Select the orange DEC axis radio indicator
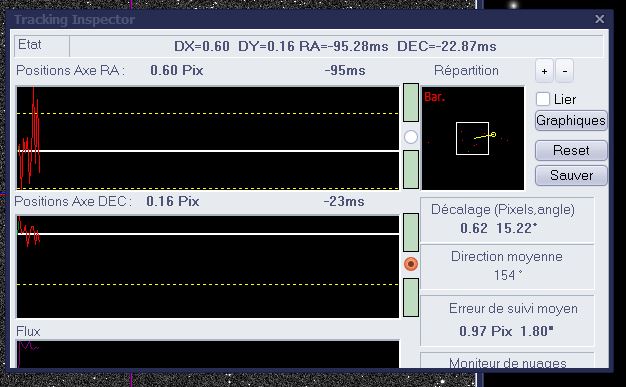Screen dimensions: 626x387 pyautogui.click(x=411, y=264)
